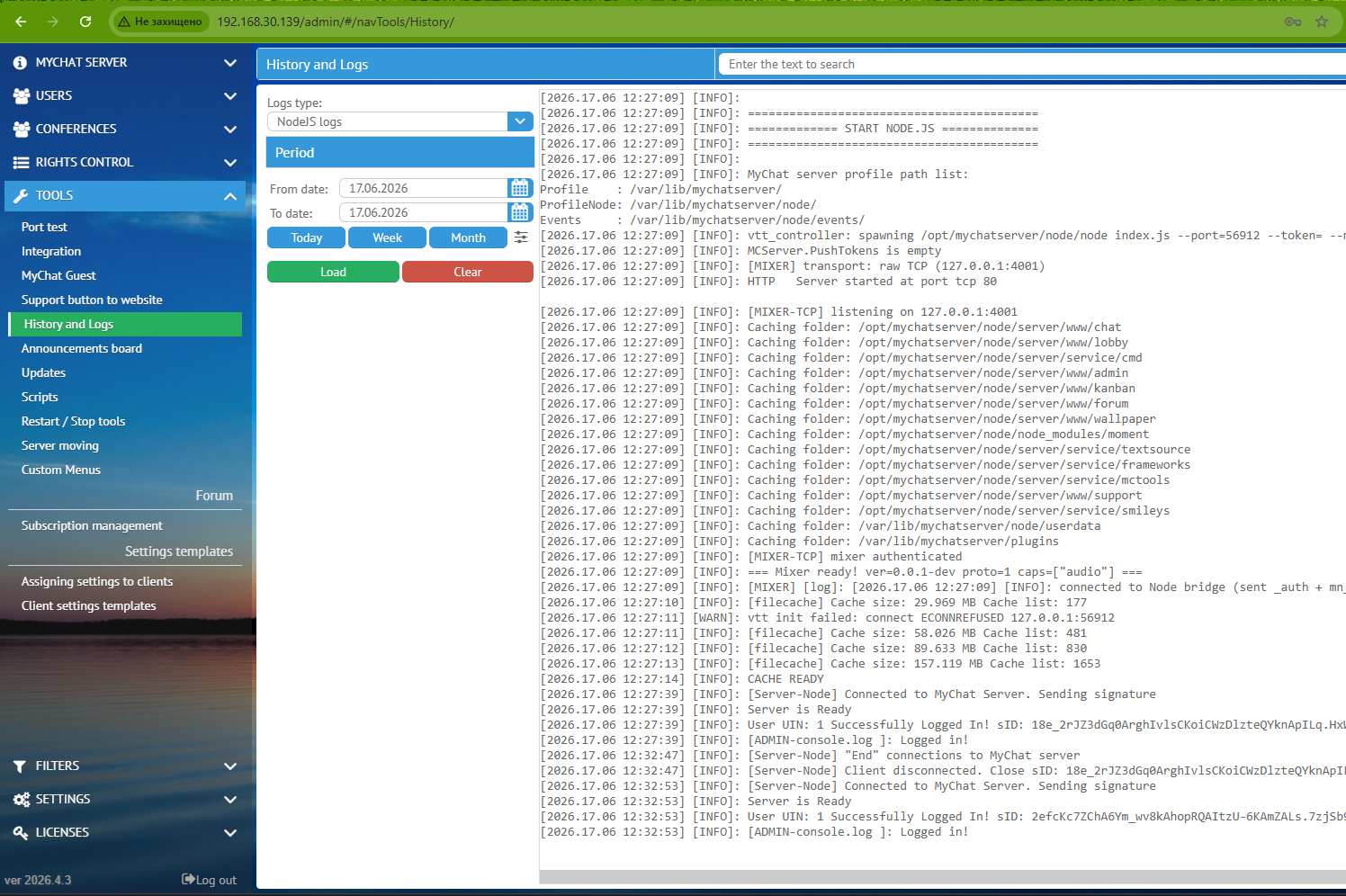Screen dimensions: 1346x896
Task: Click the Rights Control list icon
Action: pyautogui.click(x=21, y=163)
